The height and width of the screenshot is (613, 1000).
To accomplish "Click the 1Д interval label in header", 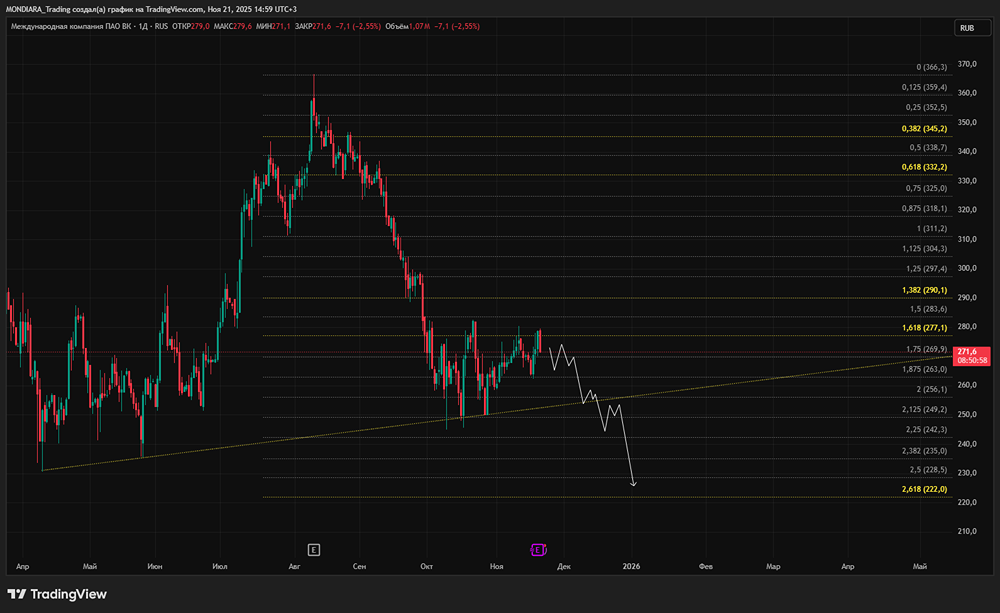I will point(143,27).
